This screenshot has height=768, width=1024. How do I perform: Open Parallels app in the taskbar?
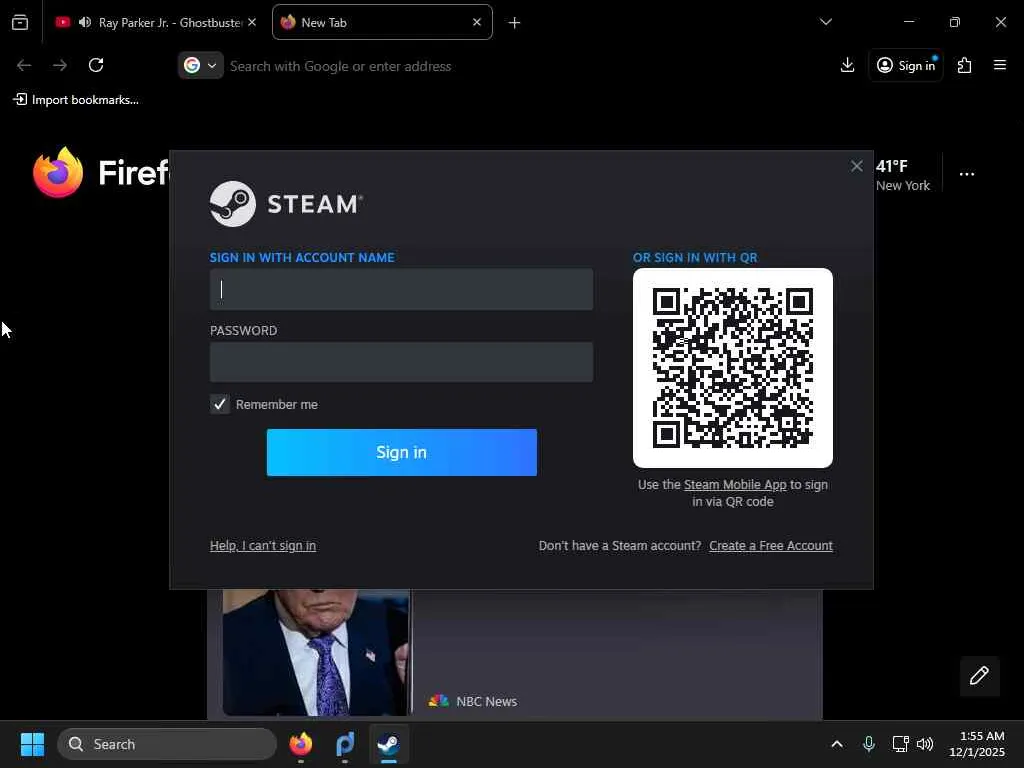tap(345, 744)
